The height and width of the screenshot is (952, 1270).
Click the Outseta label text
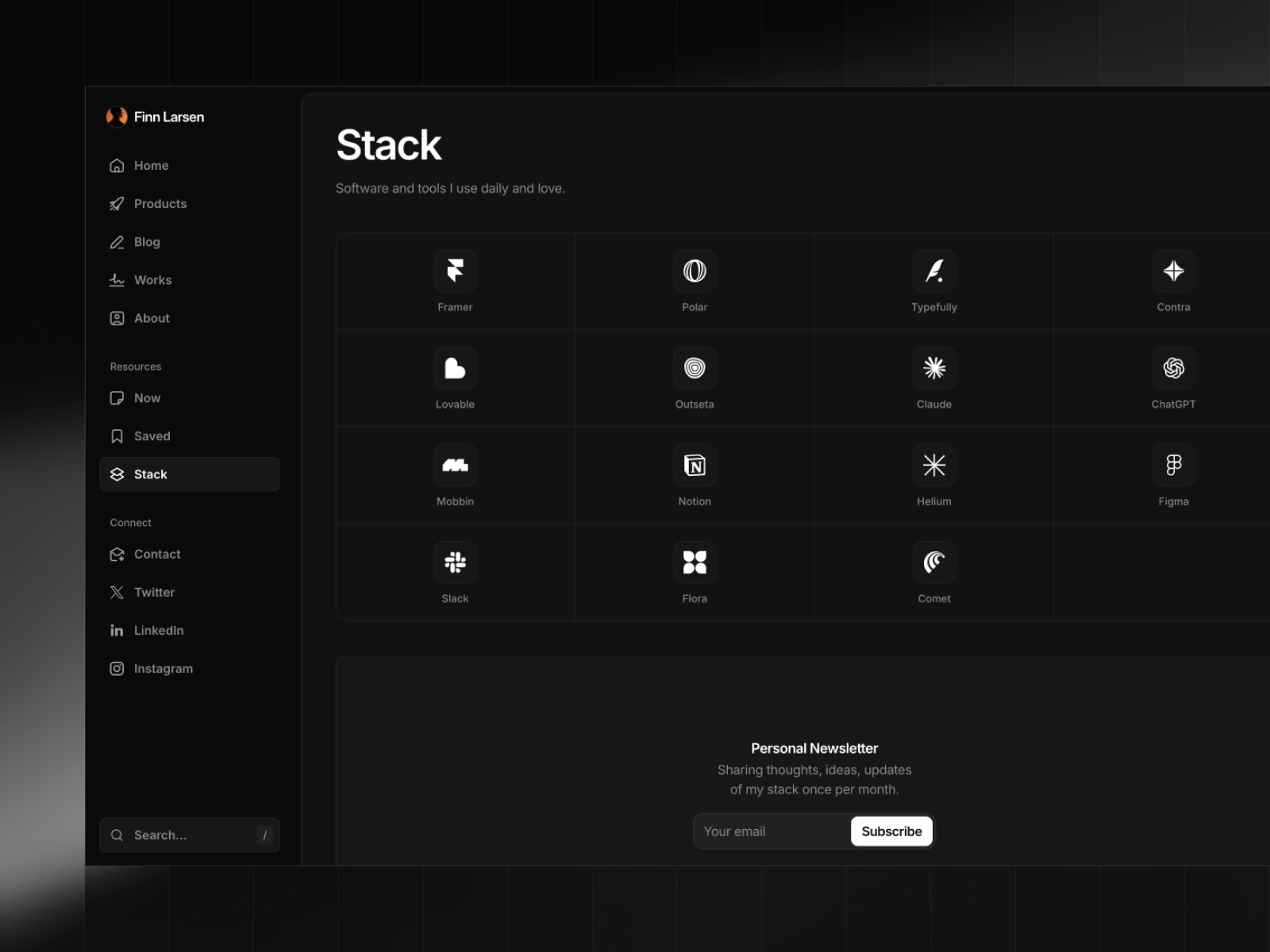(695, 405)
